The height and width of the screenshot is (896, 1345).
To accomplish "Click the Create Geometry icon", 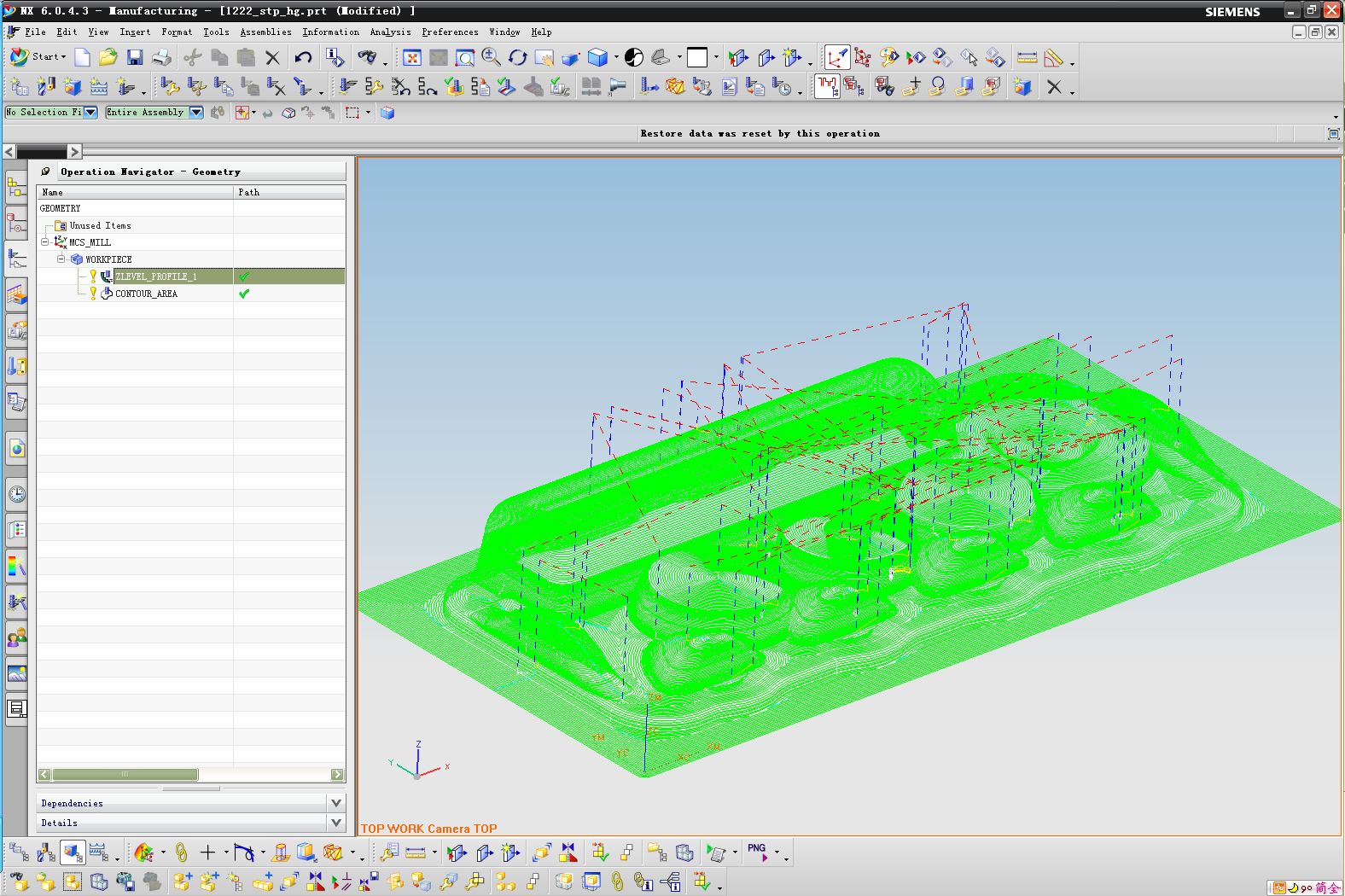I will (x=73, y=86).
